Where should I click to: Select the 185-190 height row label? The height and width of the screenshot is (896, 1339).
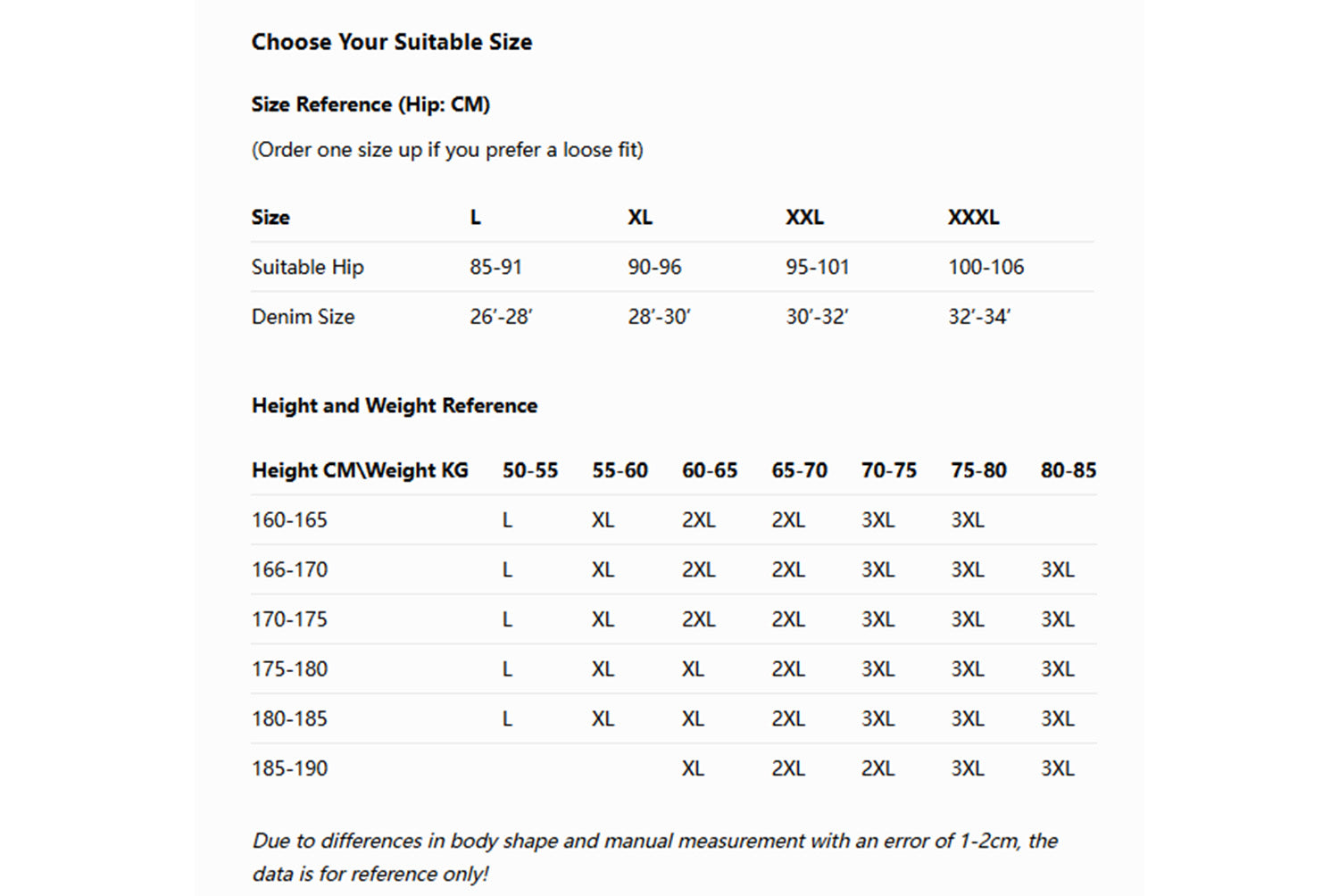(x=289, y=768)
